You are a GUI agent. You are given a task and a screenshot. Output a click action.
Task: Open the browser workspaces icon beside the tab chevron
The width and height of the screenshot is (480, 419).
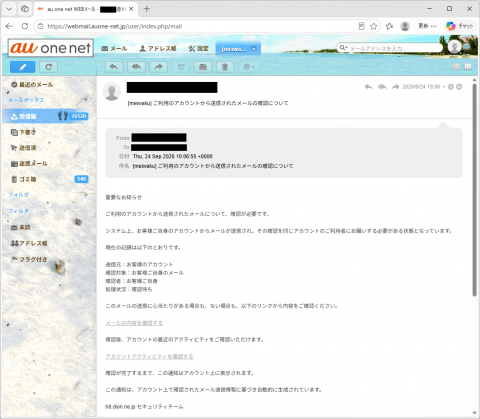point(25,9)
